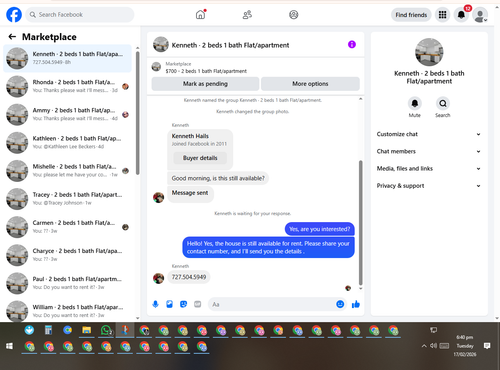The width and height of the screenshot is (500, 370).
Task: Open the notifications bell in the header
Action: click(461, 15)
